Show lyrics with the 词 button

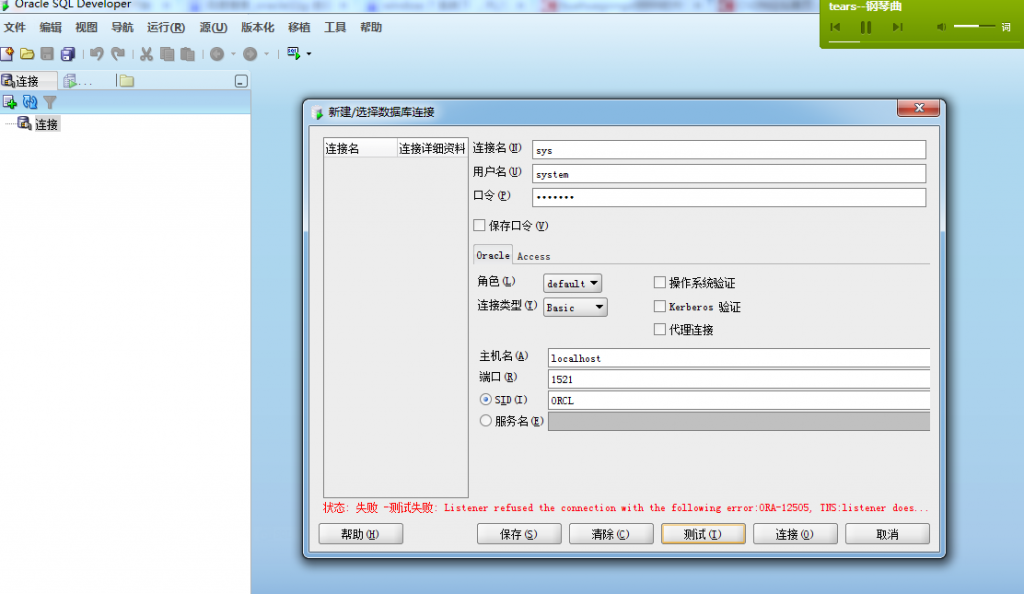coord(1006,27)
